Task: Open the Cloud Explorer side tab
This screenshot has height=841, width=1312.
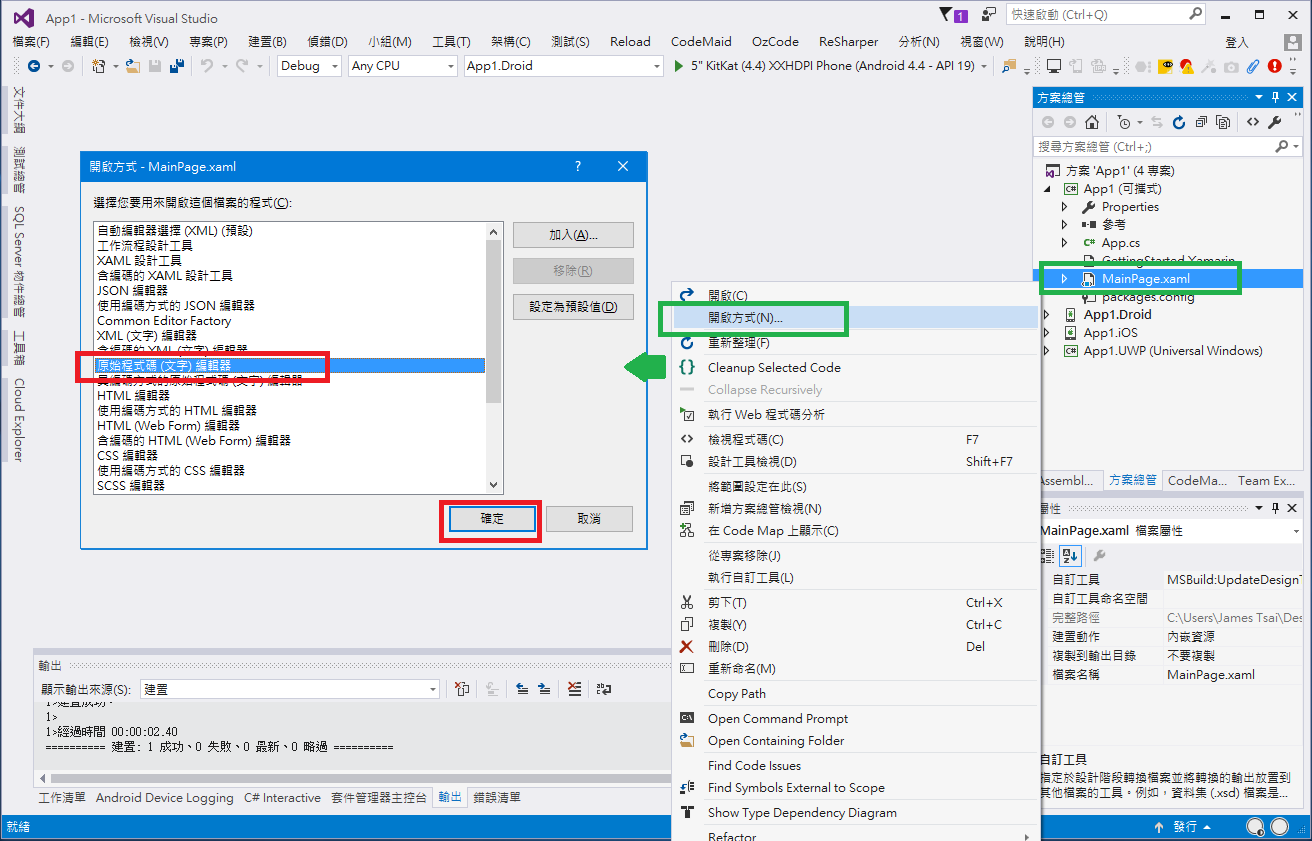Action: [x=19, y=420]
